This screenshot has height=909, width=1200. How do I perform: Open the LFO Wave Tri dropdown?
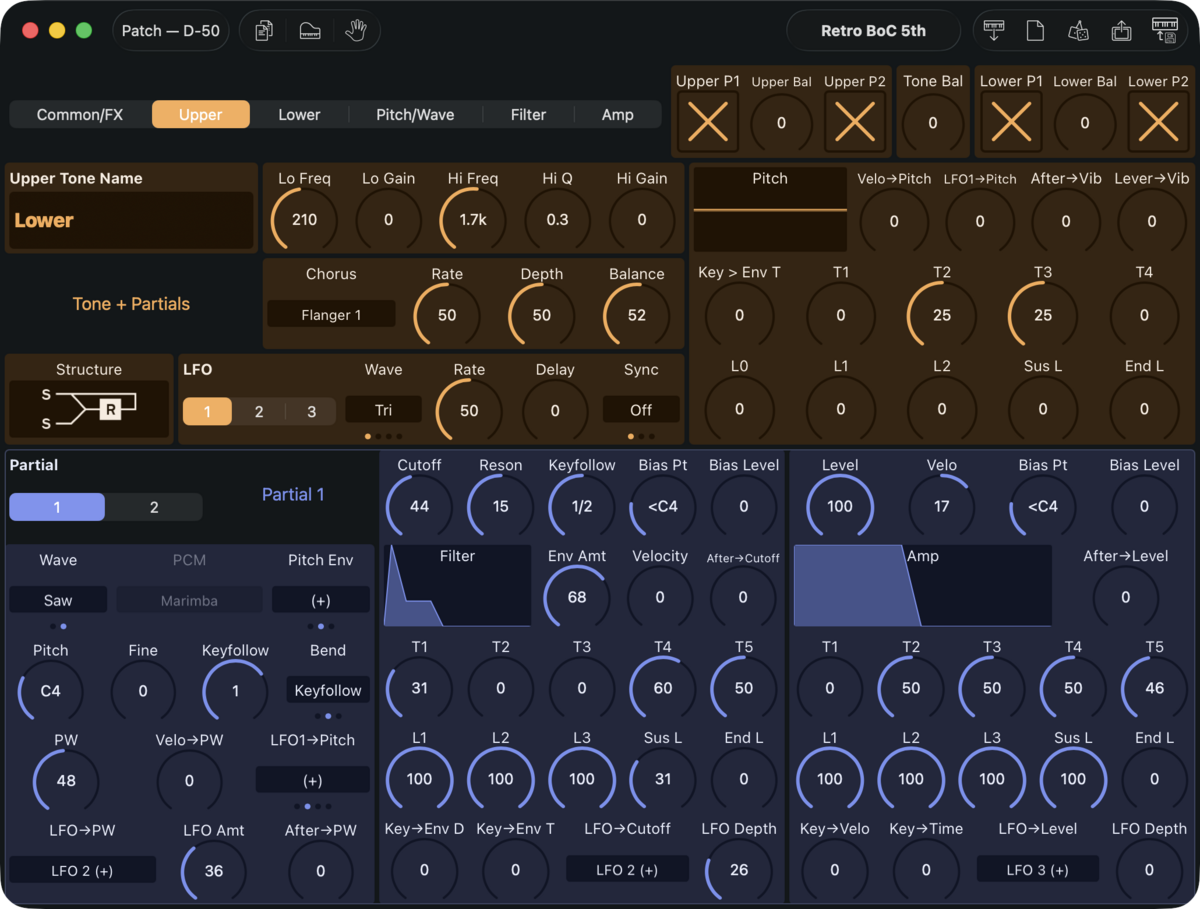pos(383,410)
